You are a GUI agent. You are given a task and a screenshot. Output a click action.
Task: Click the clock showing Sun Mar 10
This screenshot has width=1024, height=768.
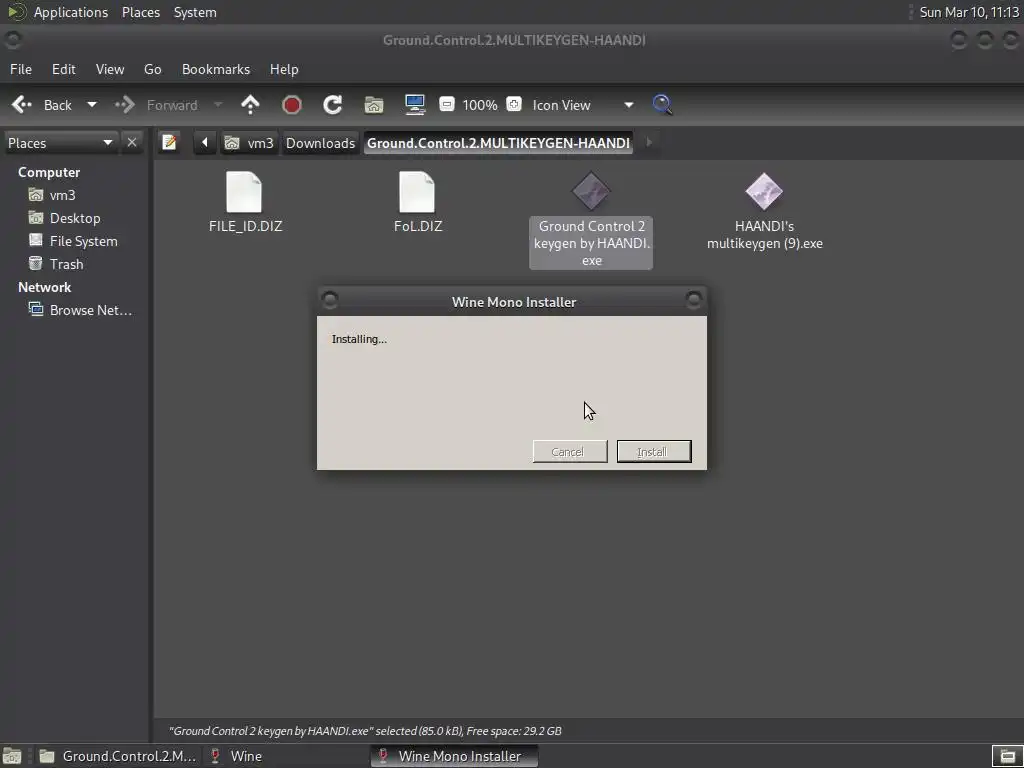pos(969,12)
